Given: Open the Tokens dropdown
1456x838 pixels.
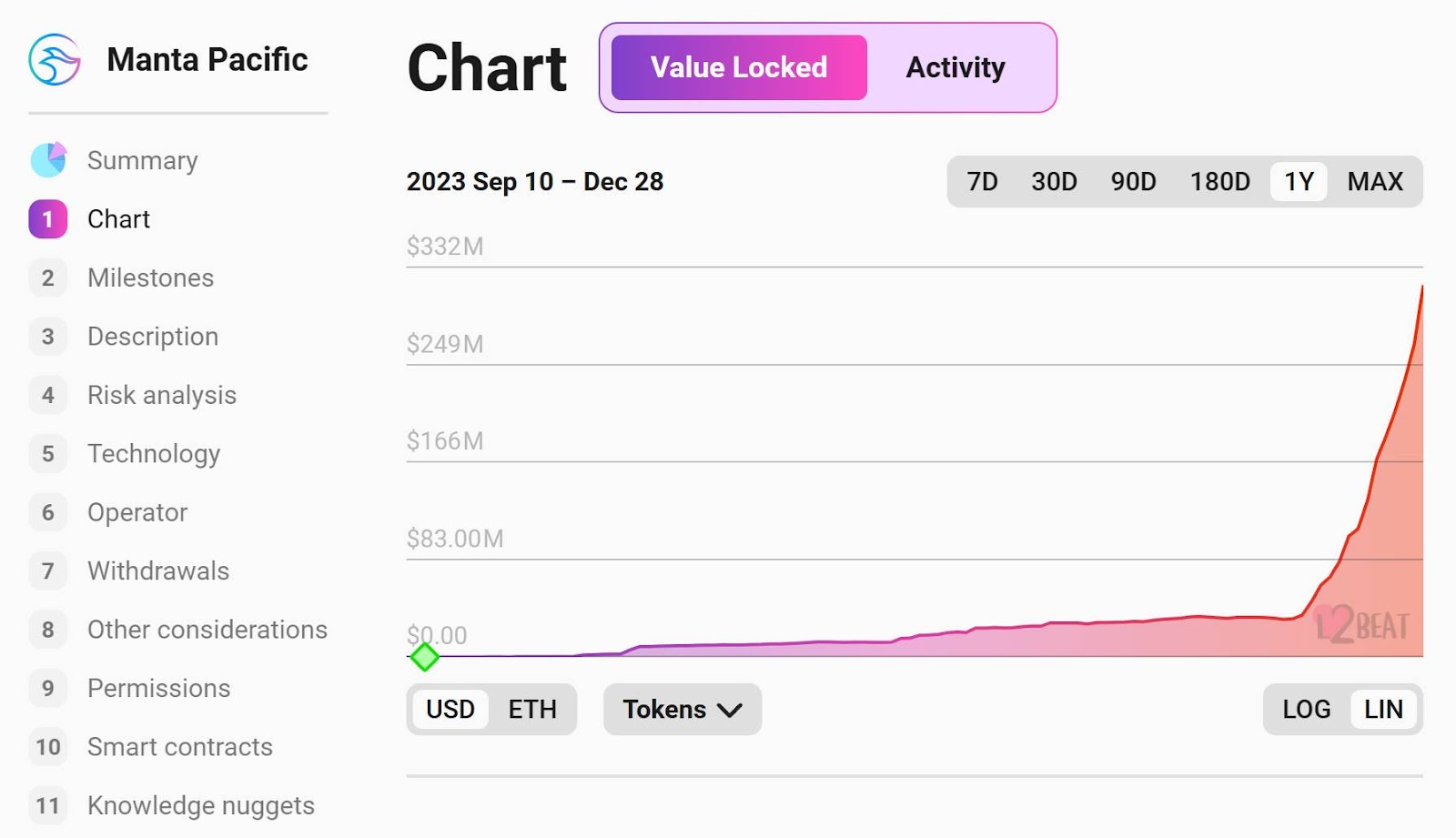Looking at the screenshot, I should [x=682, y=709].
